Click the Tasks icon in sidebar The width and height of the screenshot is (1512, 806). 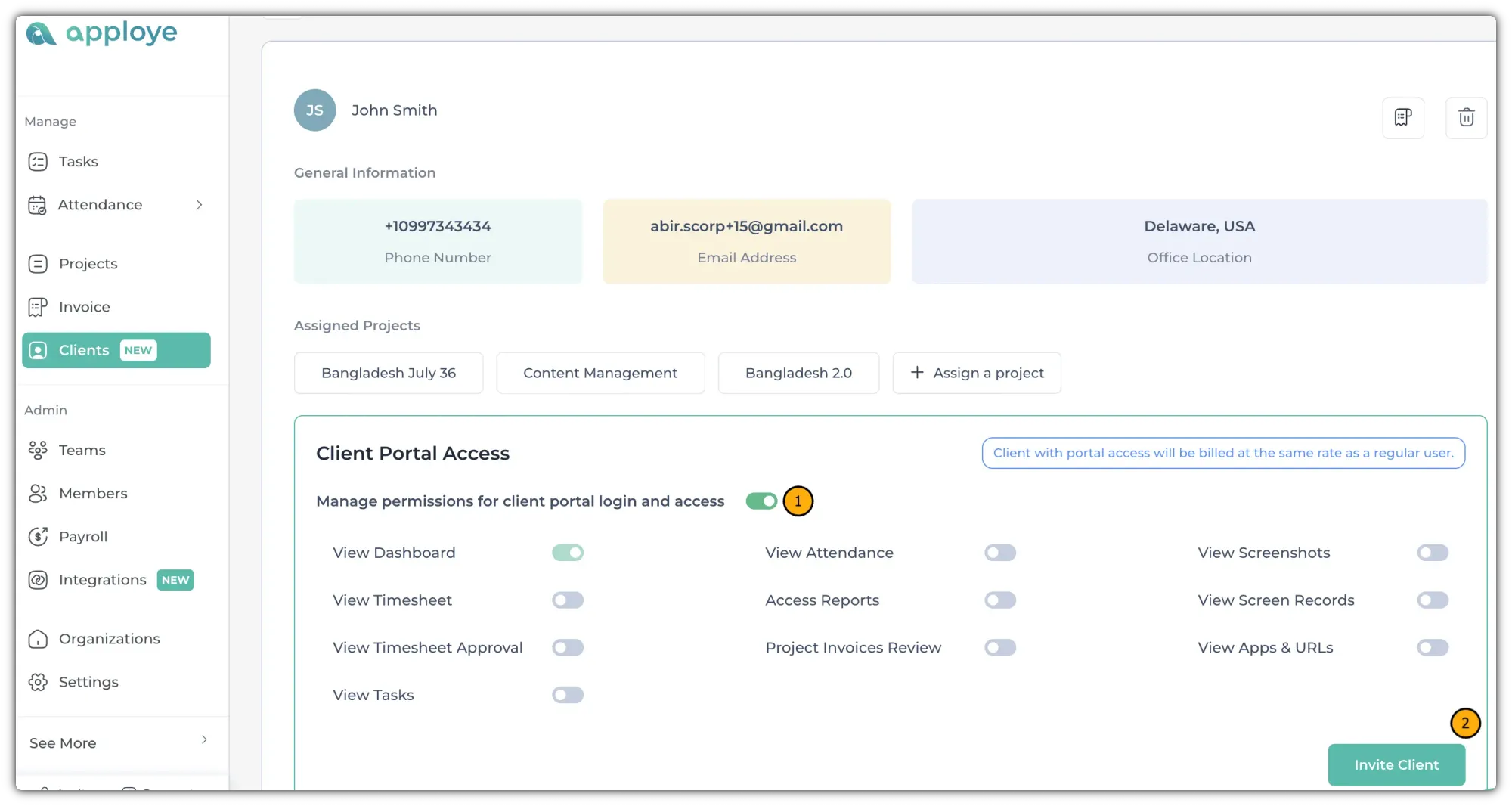[38, 162]
